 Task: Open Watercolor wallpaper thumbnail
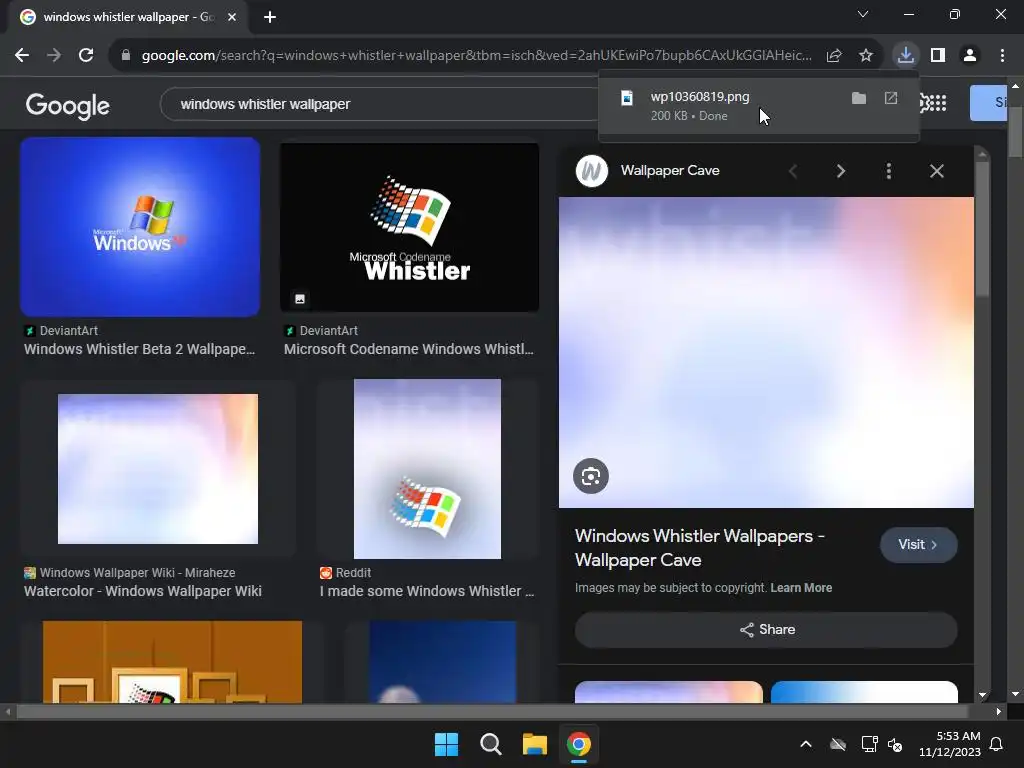[x=157, y=468]
